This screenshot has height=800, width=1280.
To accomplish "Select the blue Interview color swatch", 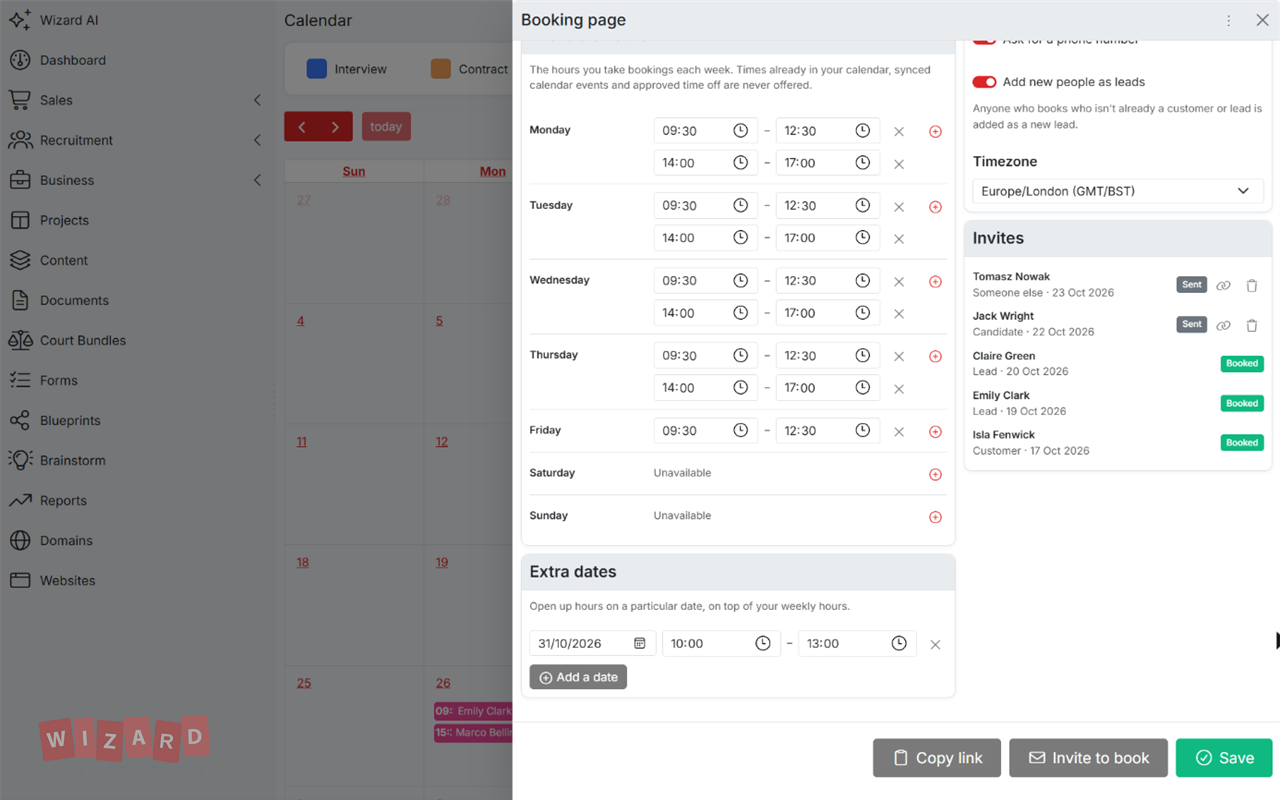I will (x=316, y=69).
